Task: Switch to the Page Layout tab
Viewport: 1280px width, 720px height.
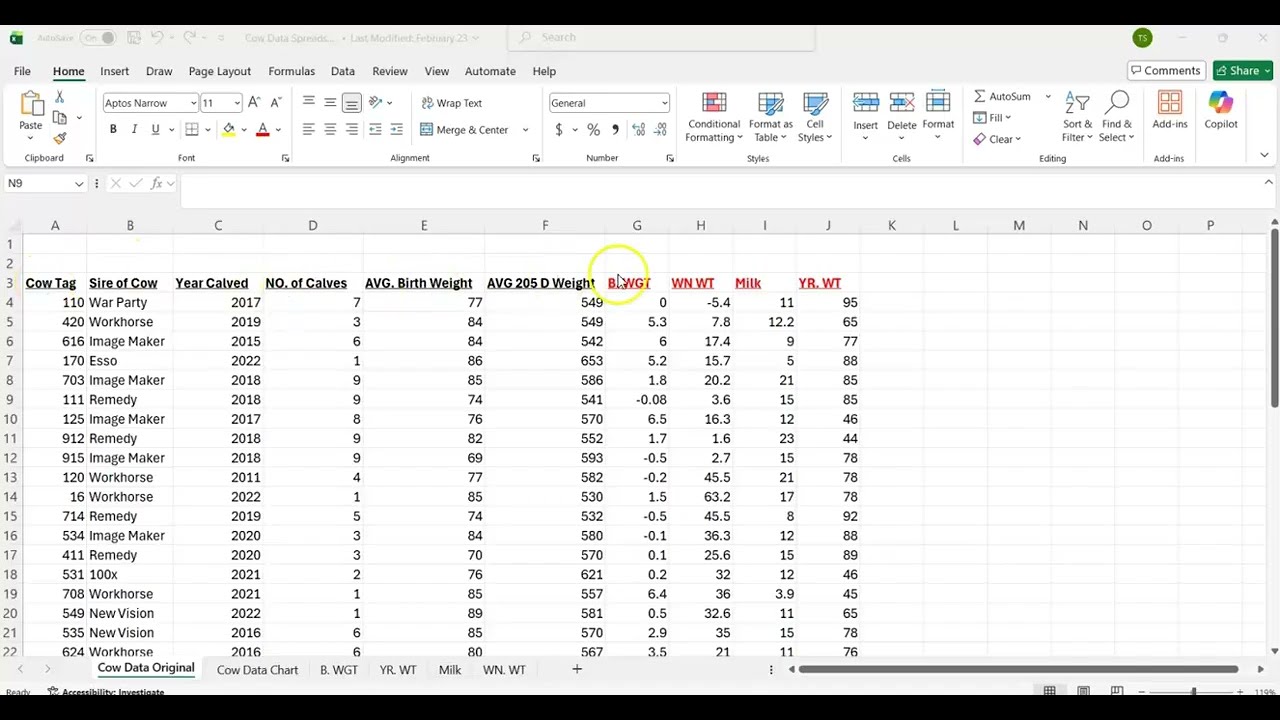Action: (219, 71)
